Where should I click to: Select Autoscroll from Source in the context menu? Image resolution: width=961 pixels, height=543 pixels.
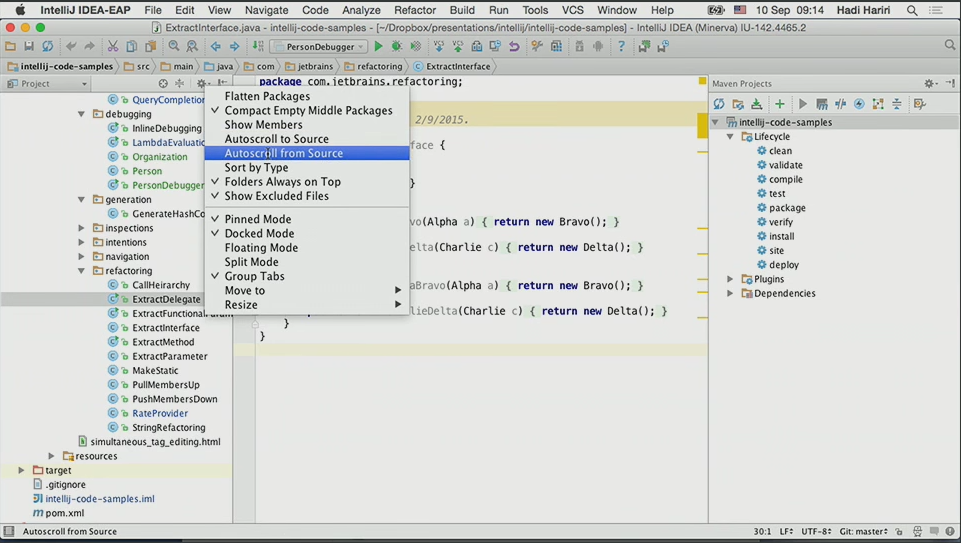283,154
